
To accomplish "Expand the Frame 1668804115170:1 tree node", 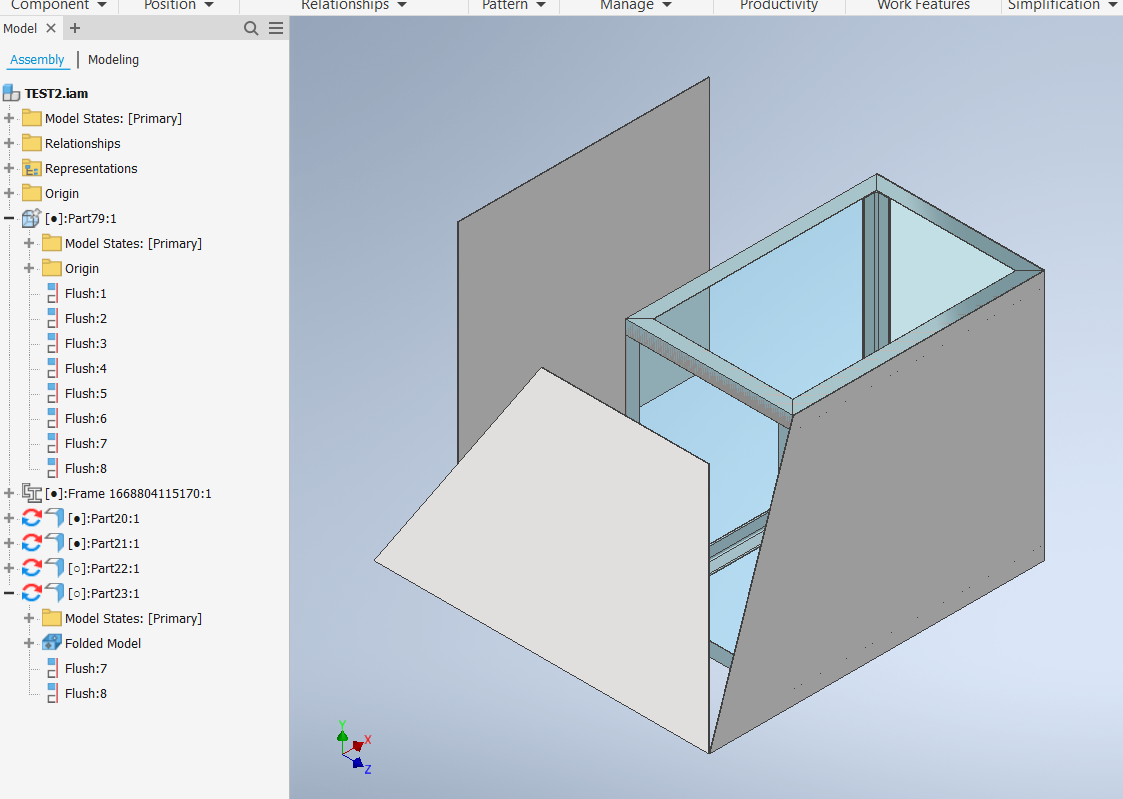I will tap(10, 493).
